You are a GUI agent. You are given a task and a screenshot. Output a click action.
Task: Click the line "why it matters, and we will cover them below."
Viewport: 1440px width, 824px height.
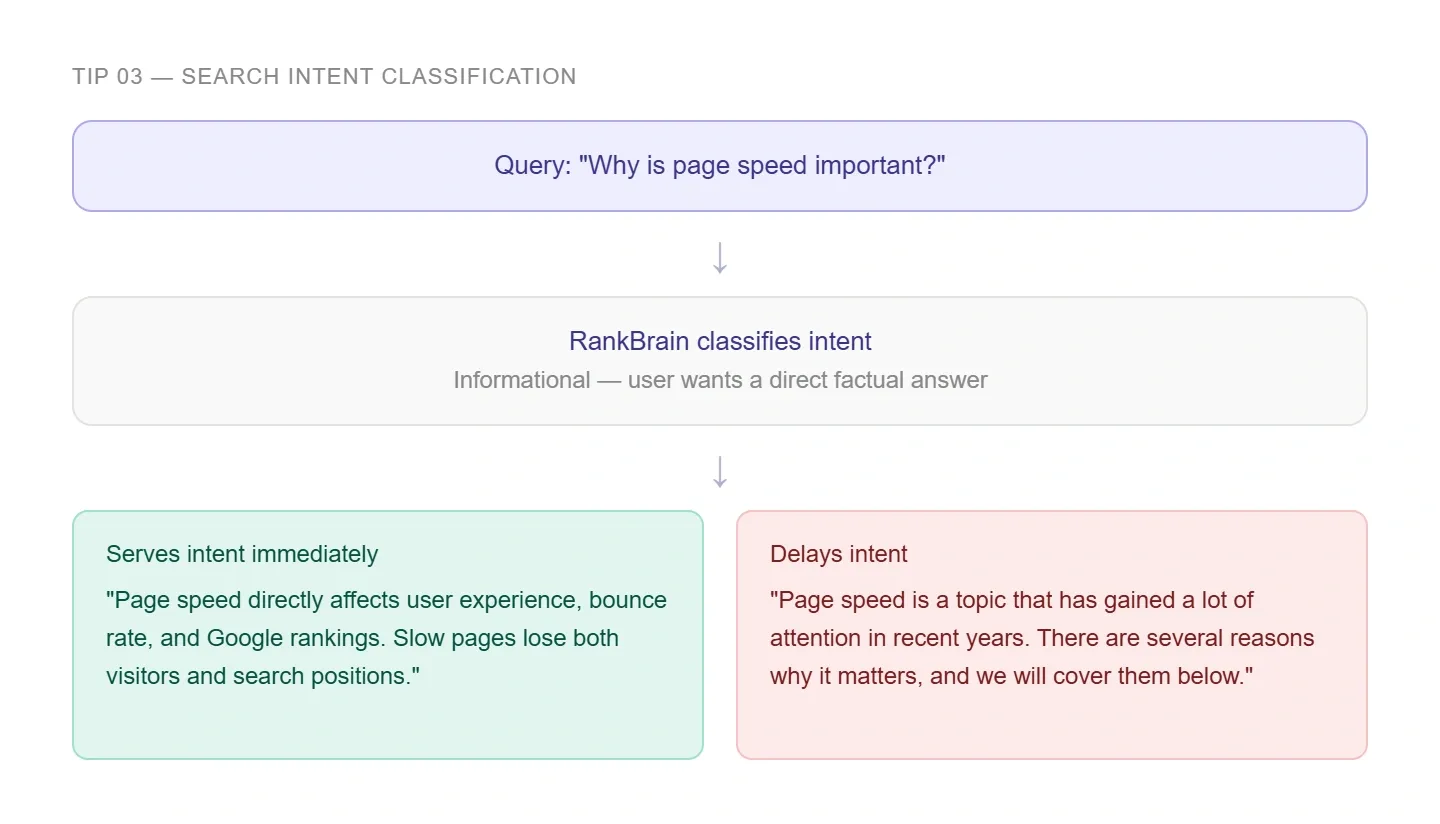[1011, 676]
